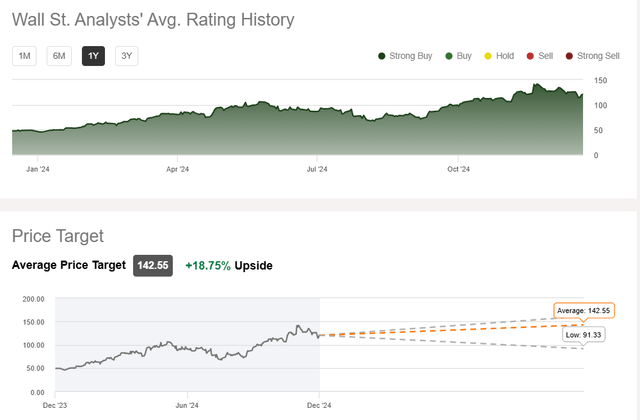Click the Strong Sell legend dot
The height and width of the screenshot is (420, 640).
(x=569, y=56)
